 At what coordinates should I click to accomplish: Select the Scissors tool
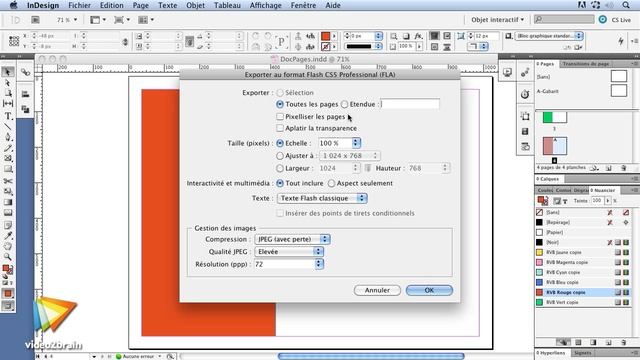8,181
